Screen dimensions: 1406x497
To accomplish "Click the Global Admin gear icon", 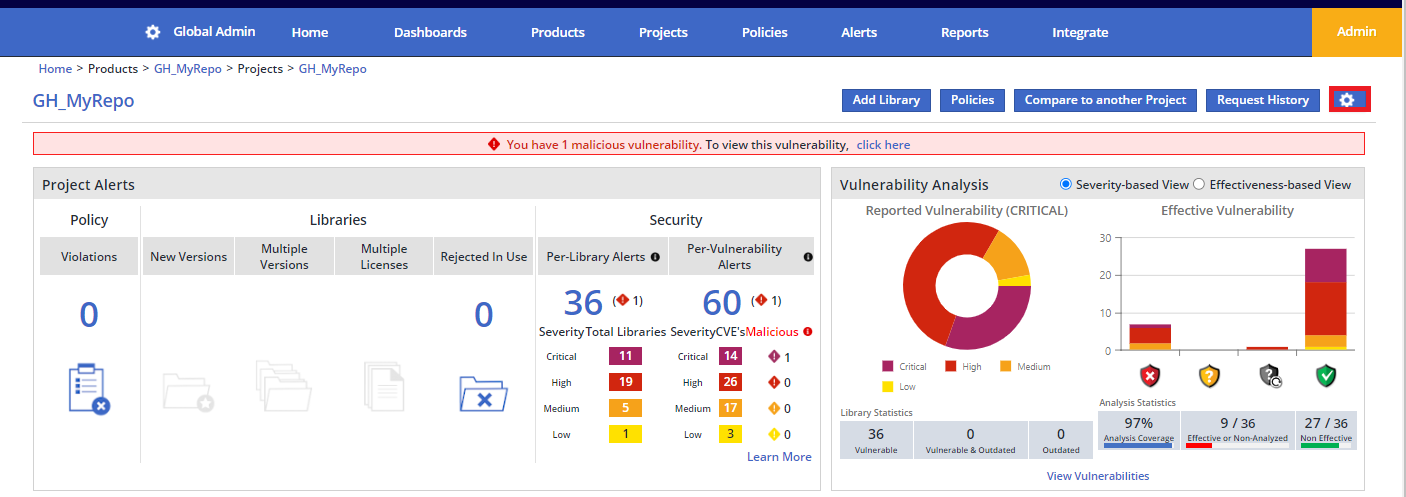I will coord(152,32).
